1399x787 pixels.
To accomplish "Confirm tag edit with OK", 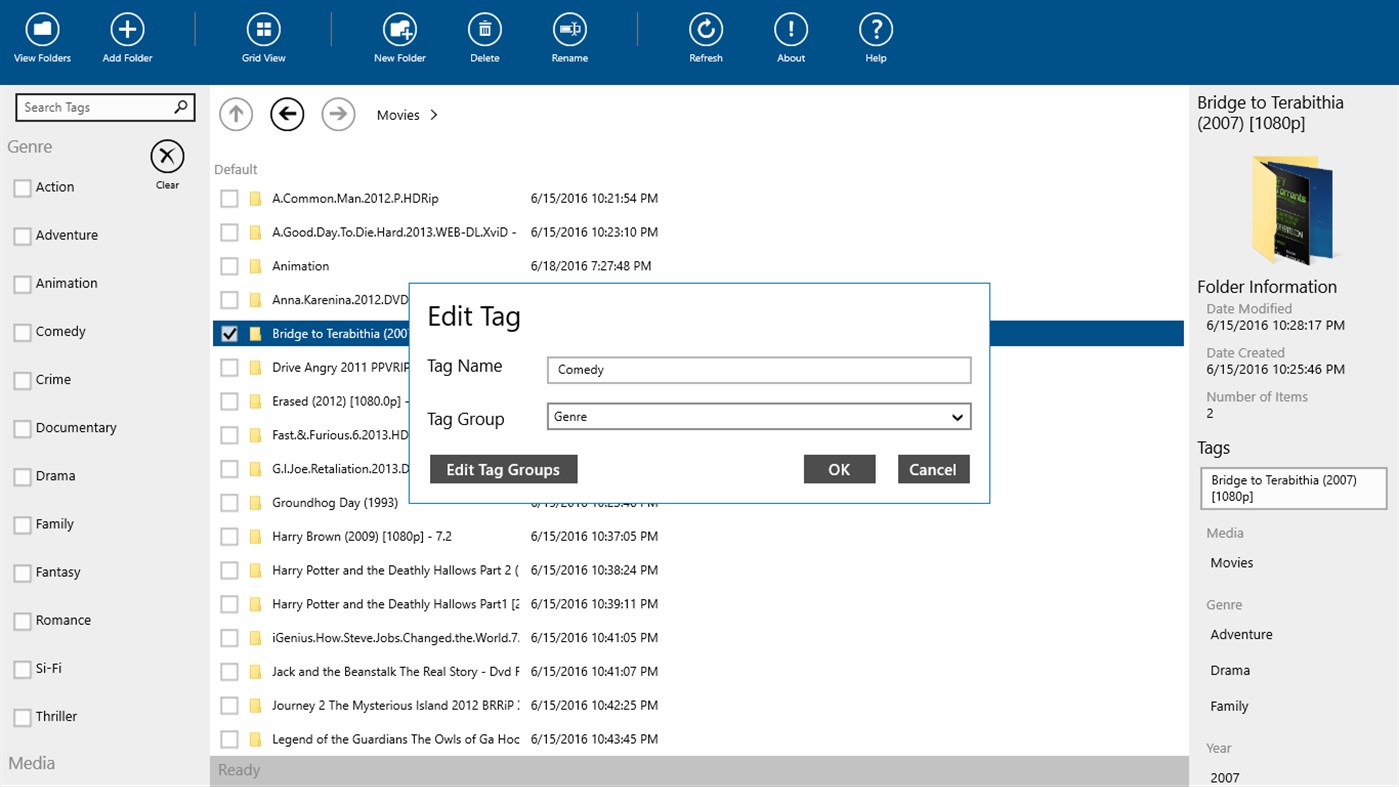I will point(839,468).
